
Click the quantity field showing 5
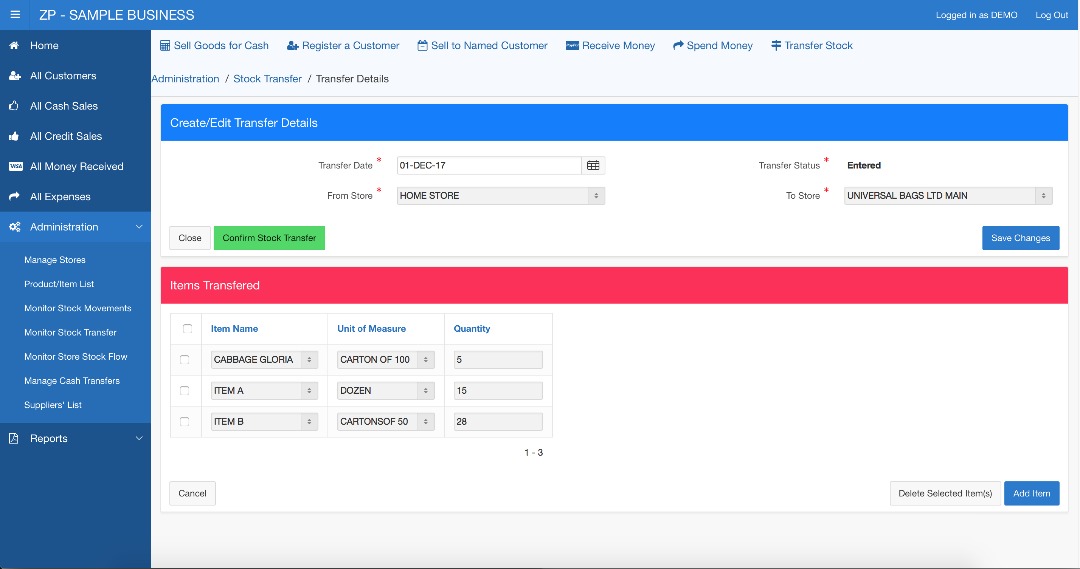498,360
